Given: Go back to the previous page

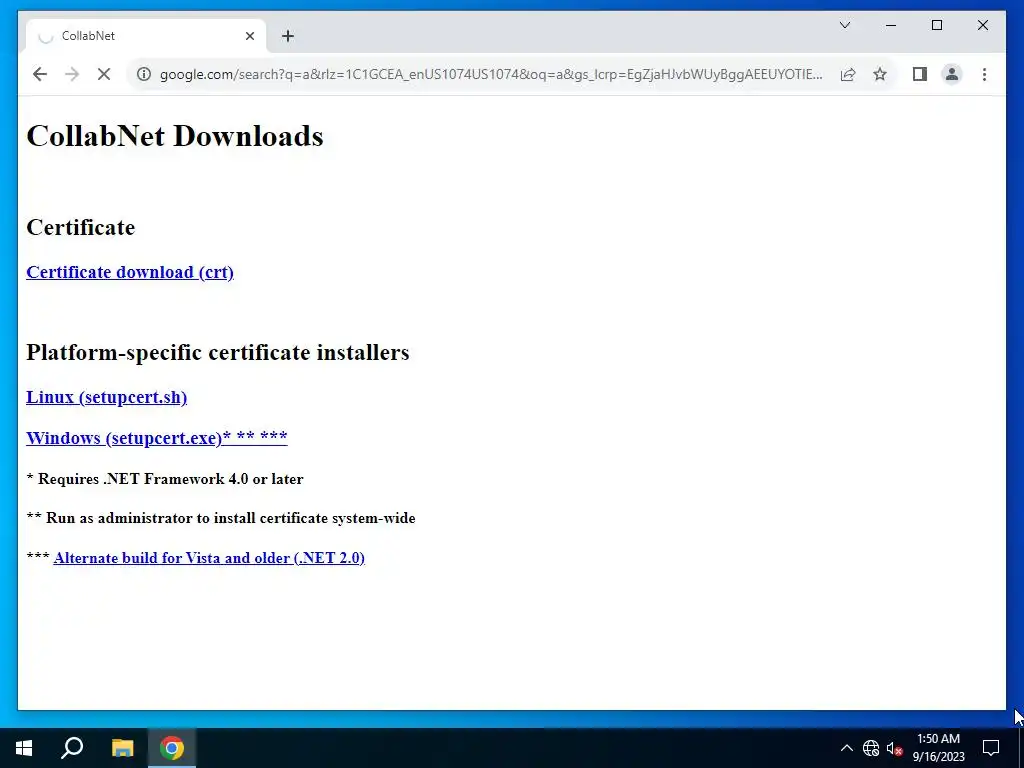Looking at the screenshot, I should tap(40, 74).
